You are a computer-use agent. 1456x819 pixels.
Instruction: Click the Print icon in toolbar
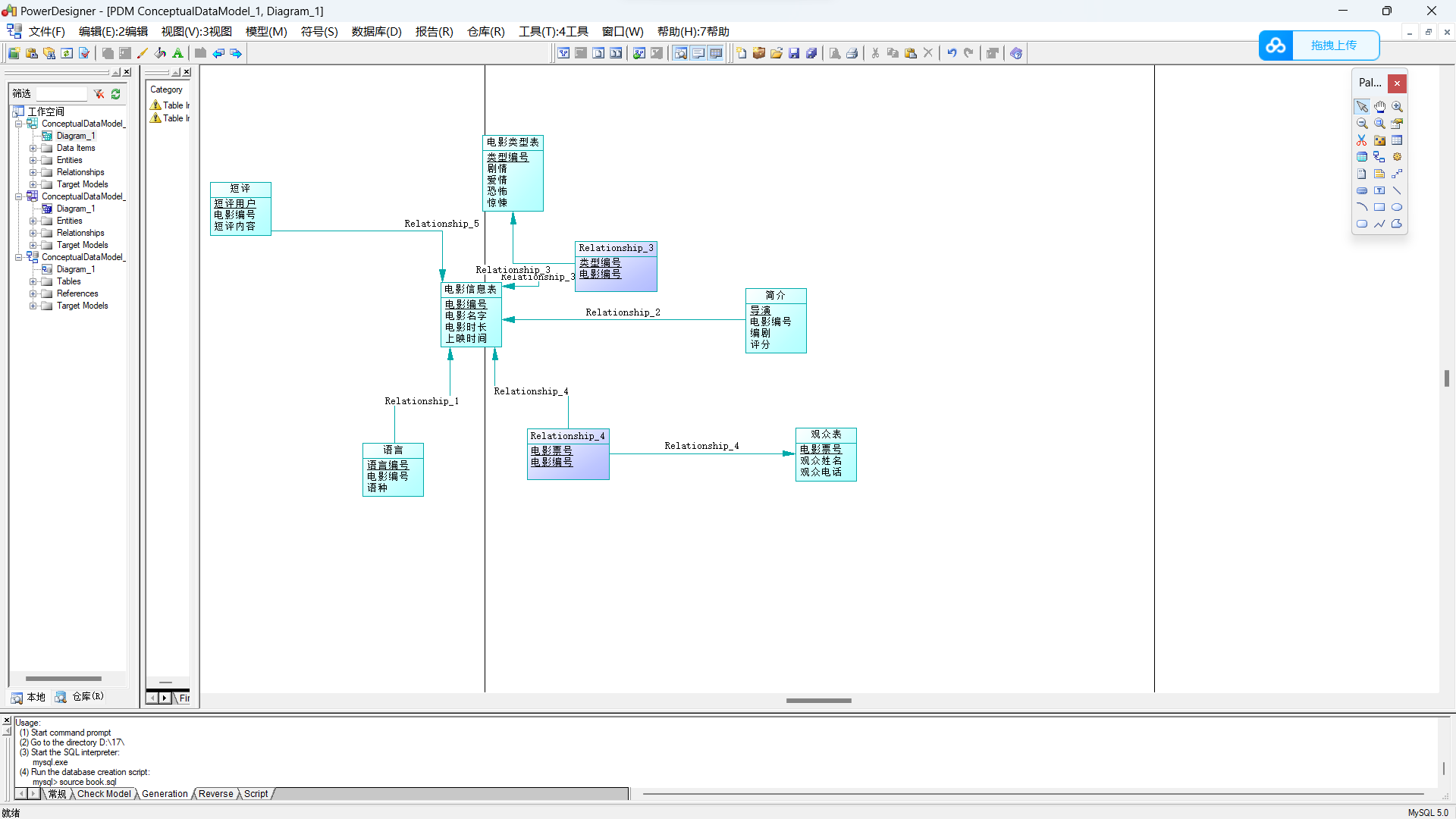pos(852,53)
